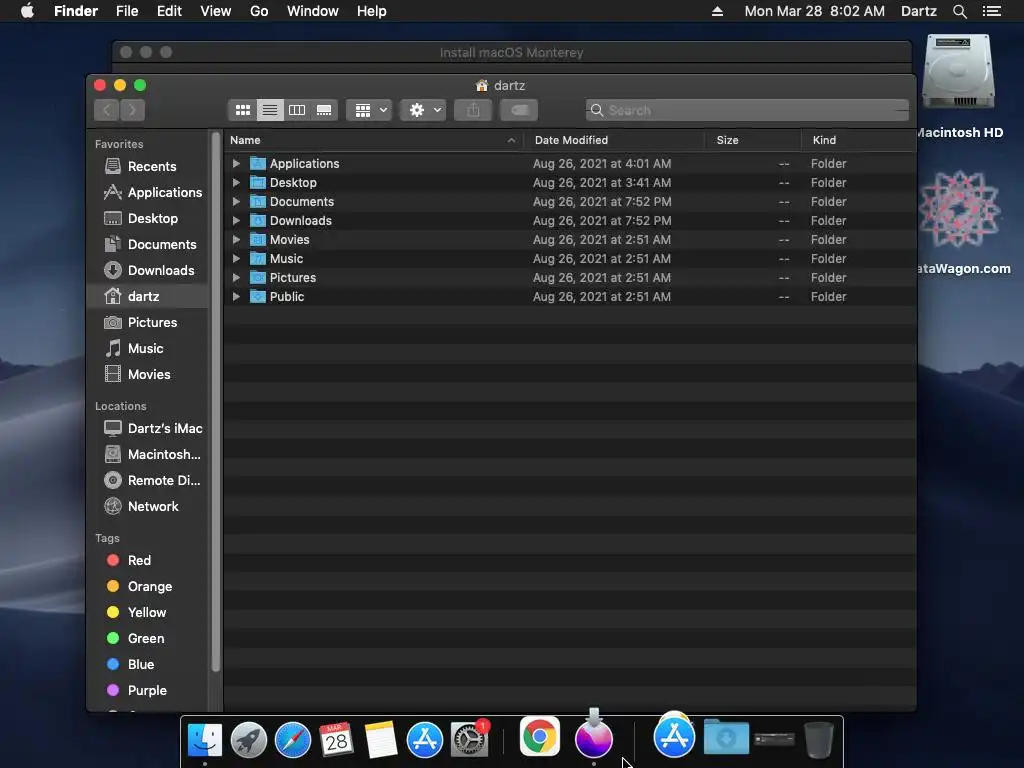Sort by the Date Modified column header
Image resolution: width=1024 pixels, height=768 pixels.
(x=614, y=140)
